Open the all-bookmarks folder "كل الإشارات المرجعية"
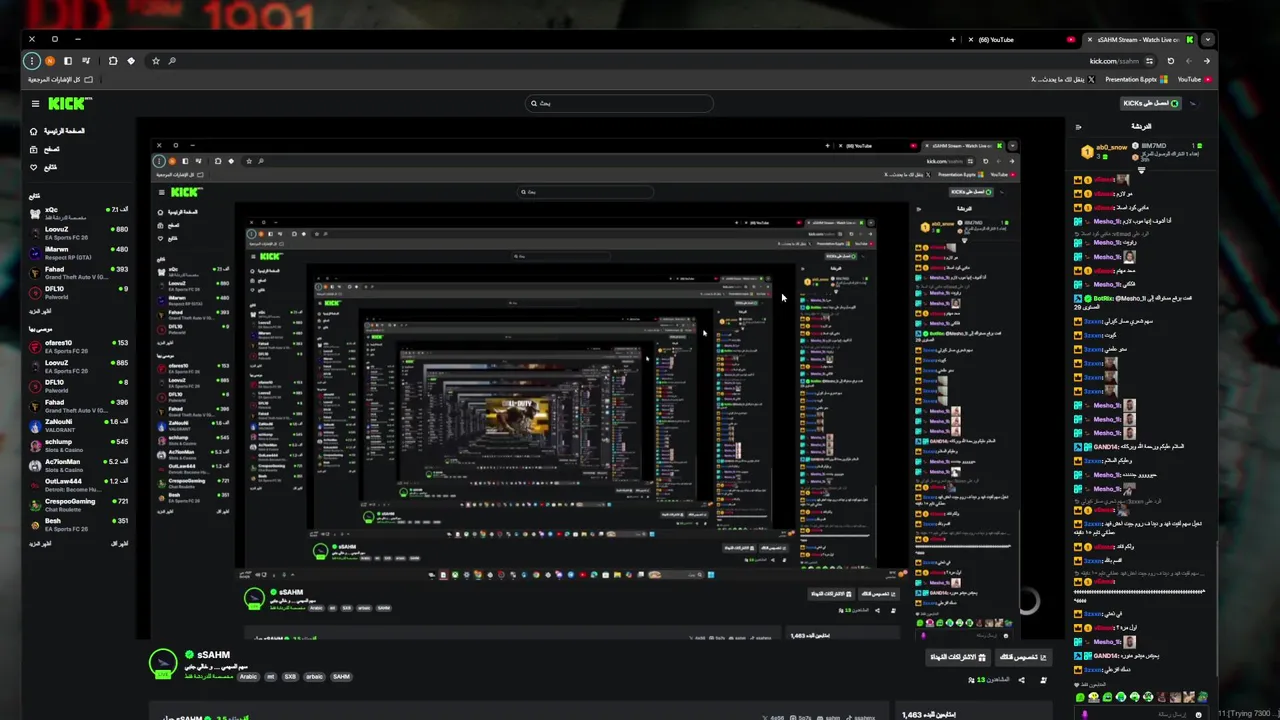The image size is (1280, 720). [x=60, y=79]
